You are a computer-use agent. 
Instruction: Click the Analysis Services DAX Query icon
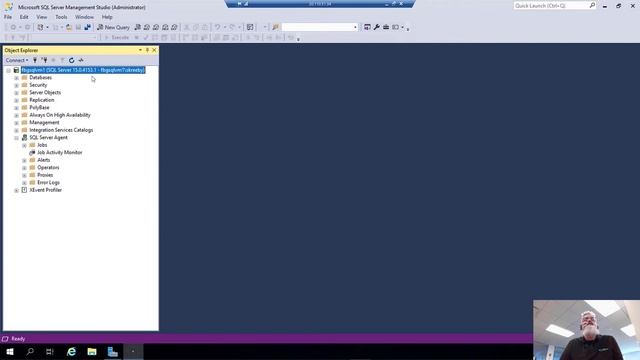click(x=174, y=27)
